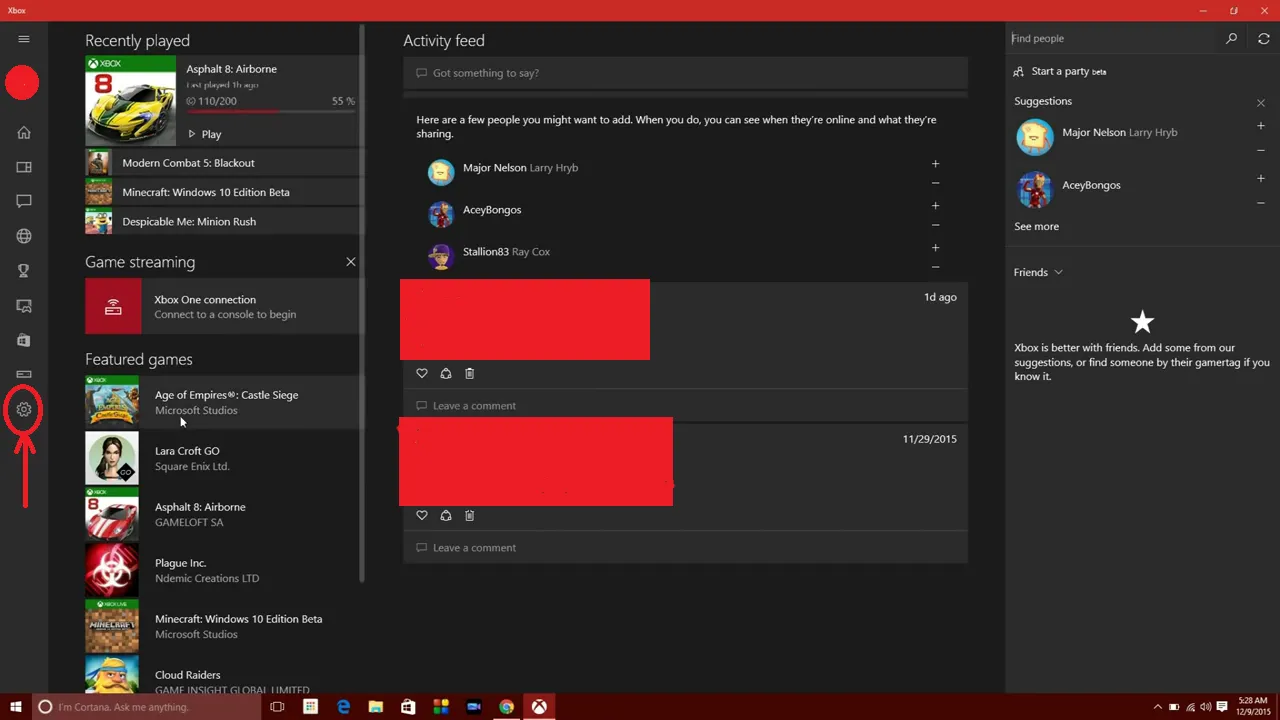
Task: Click Cortana Ask me anything box
Action: pyautogui.click(x=145, y=707)
